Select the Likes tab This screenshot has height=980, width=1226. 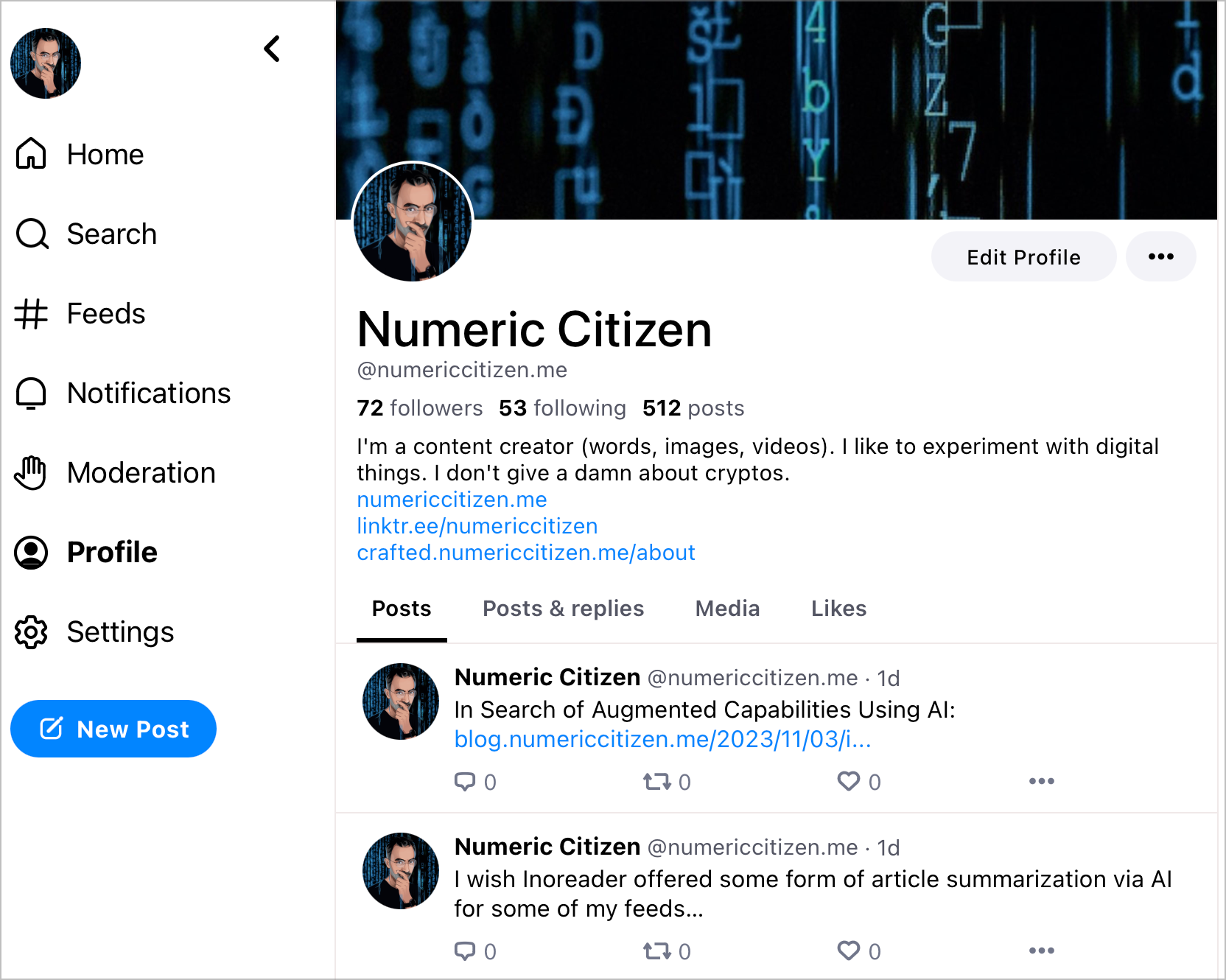(x=838, y=609)
